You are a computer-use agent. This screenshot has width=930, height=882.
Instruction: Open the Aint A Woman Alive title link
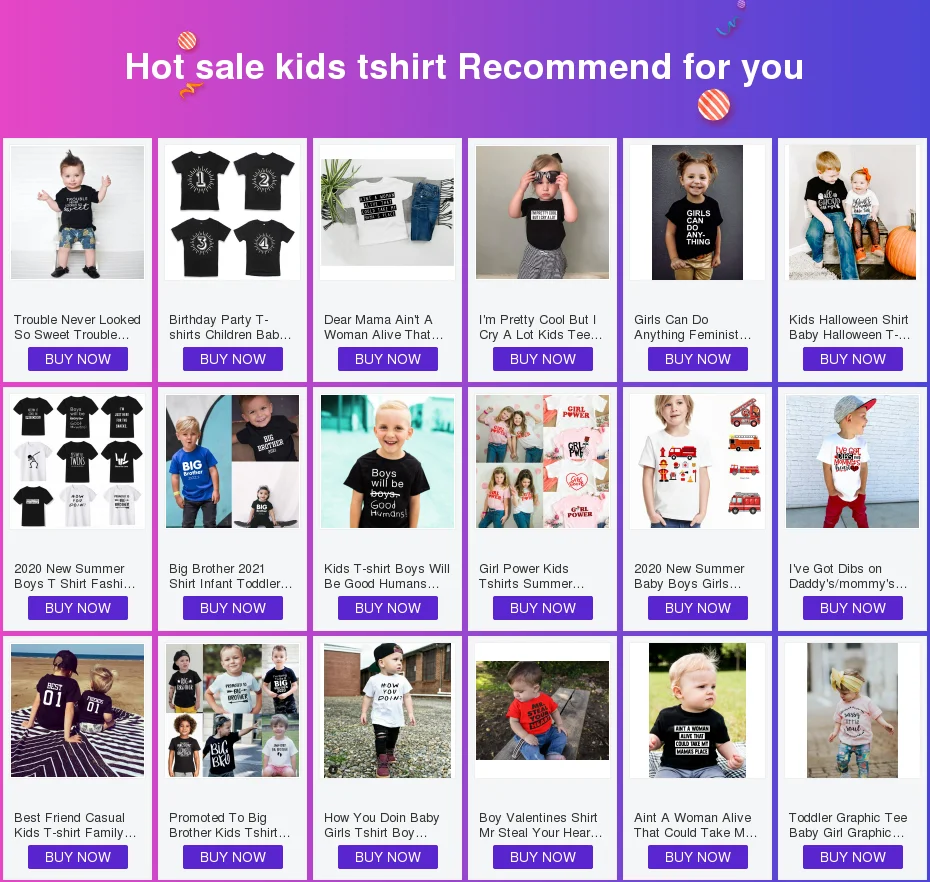pyautogui.click(x=695, y=825)
